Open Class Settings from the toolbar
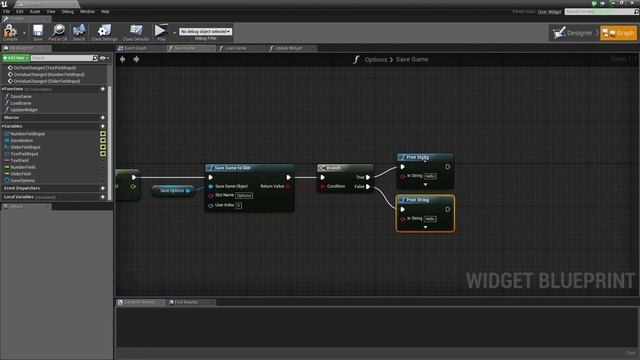 click(x=104, y=32)
